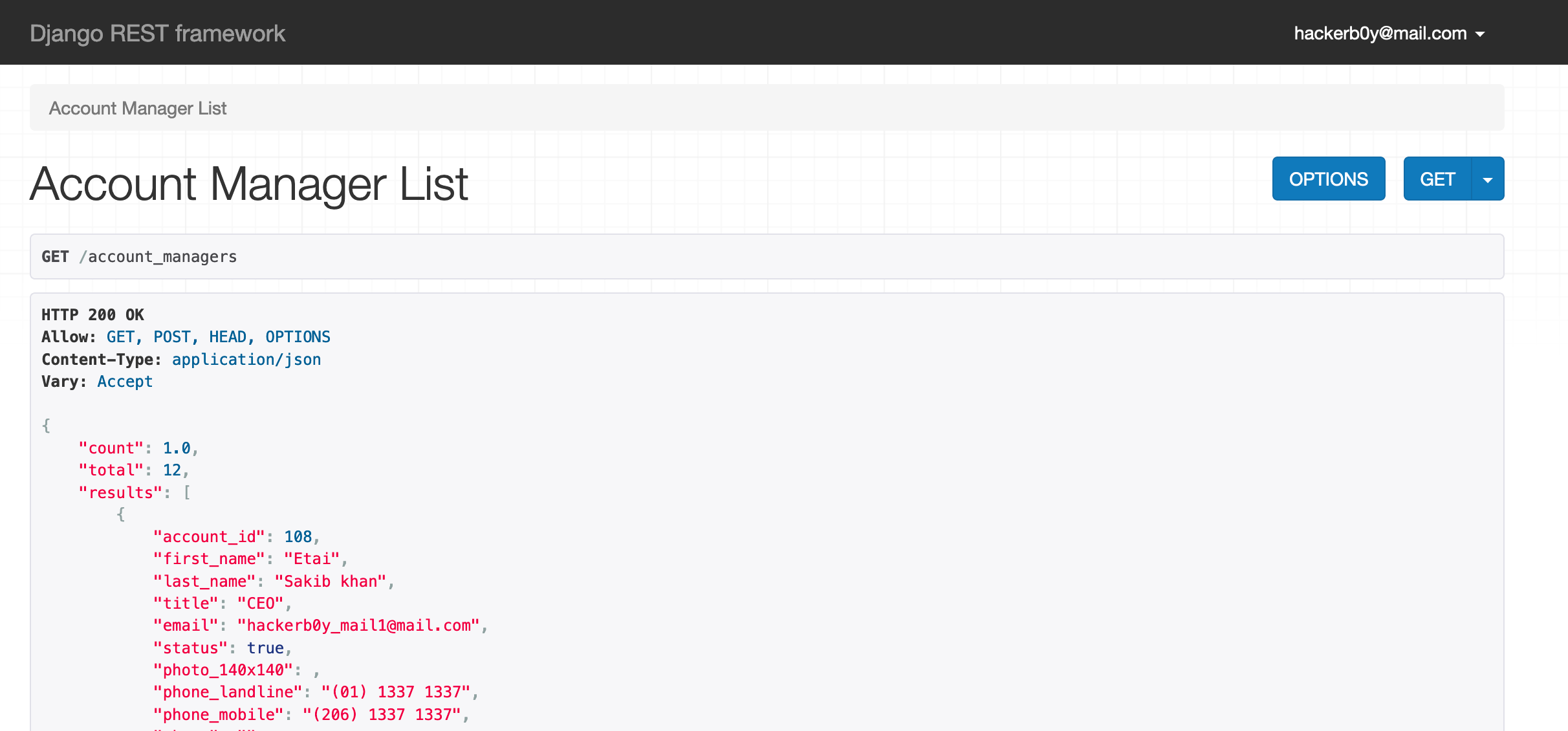Click the Allow header methods list
1568x731 pixels.
(x=219, y=337)
